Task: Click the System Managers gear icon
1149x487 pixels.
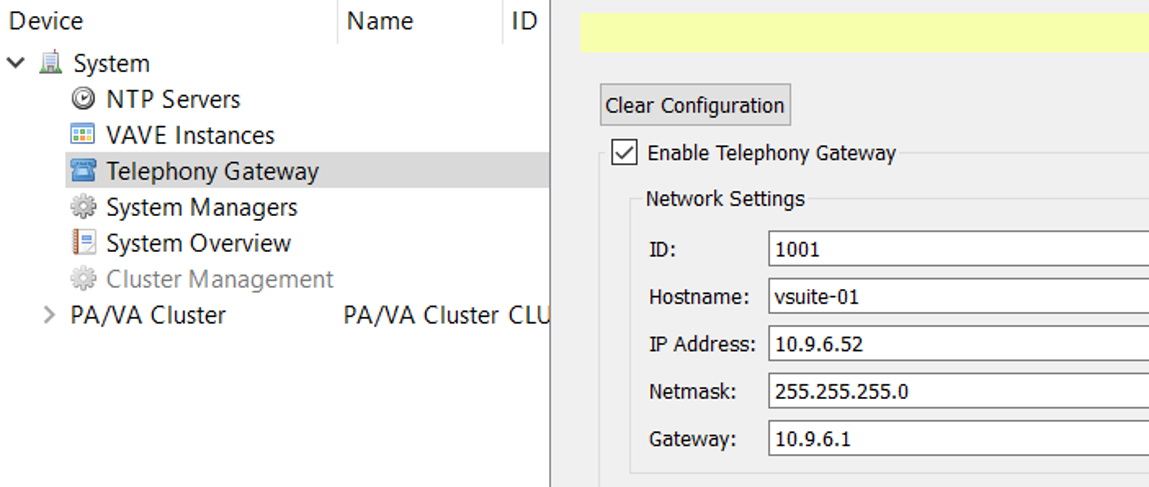Action: pyautogui.click(x=83, y=207)
